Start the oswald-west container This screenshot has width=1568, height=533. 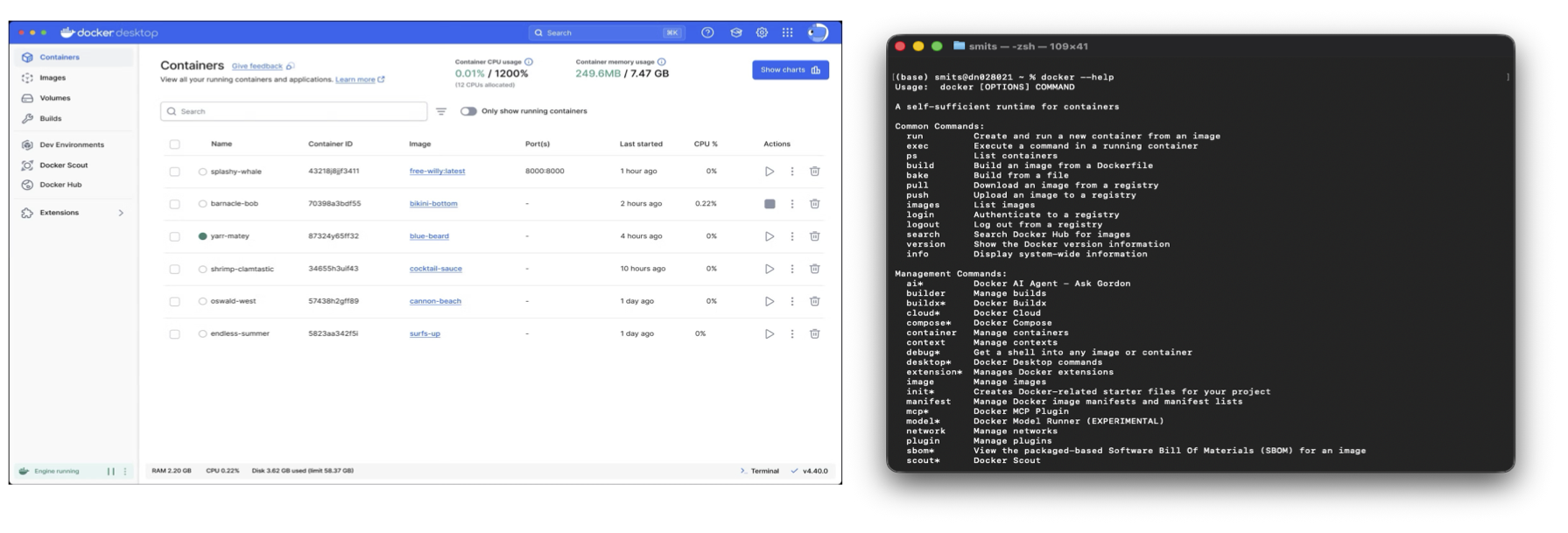pos(769,301)
